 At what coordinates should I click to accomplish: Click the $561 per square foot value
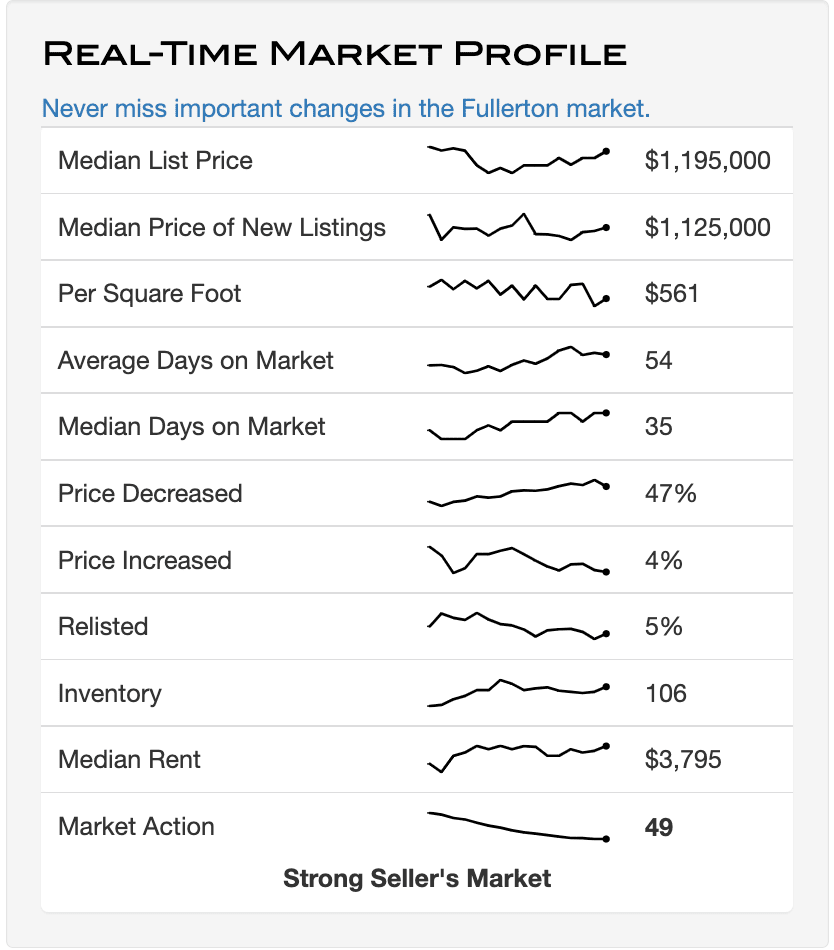[x=671, y=293]
